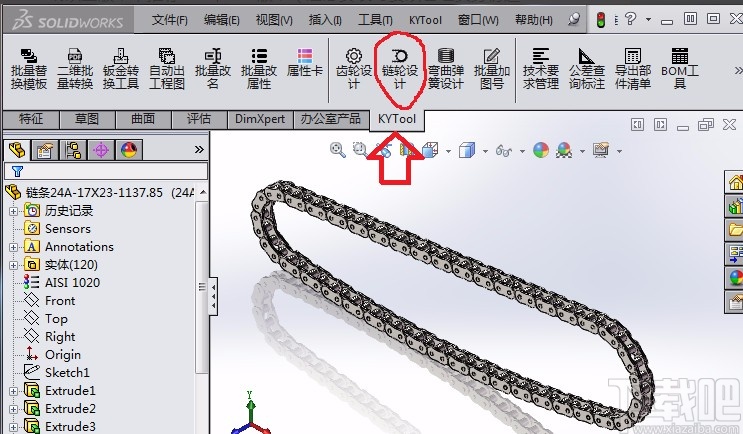743x434 pixels.
Task: Show more manager tabs via double chevron
Action: point(199,150)
